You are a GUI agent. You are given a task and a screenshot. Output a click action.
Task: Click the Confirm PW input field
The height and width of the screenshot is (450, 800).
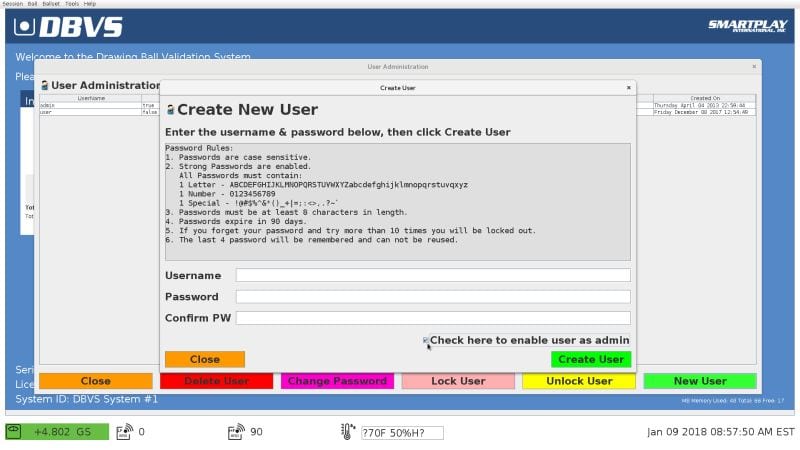433,318
